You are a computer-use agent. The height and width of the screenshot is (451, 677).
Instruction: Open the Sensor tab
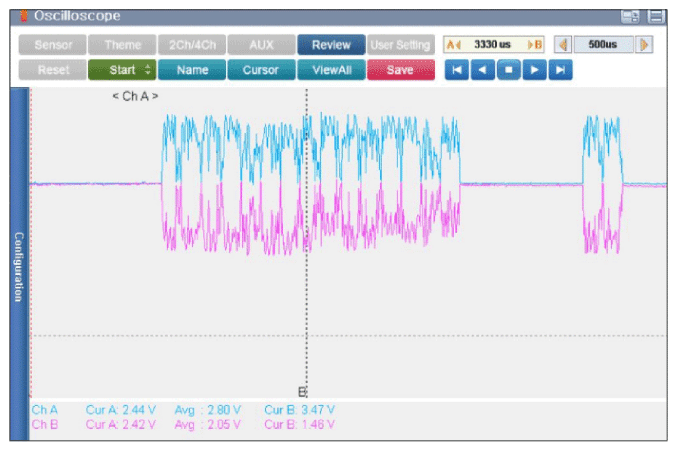(52, 45)
